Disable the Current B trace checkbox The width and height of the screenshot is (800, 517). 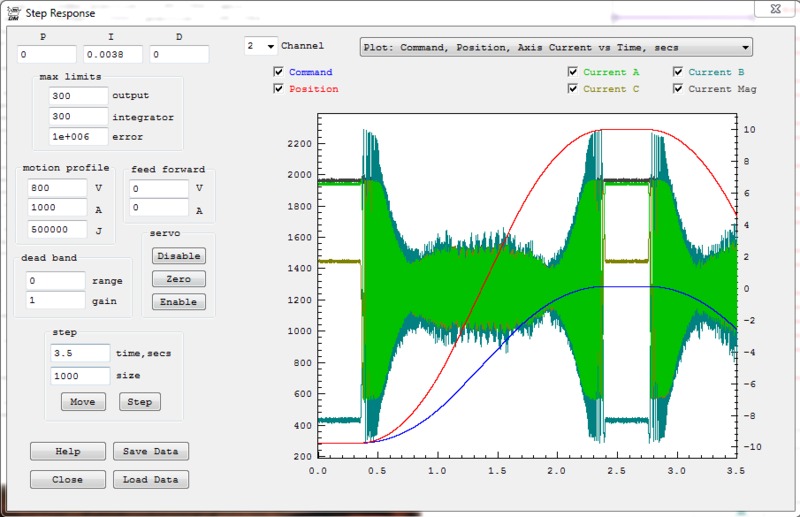pos(679,73)
